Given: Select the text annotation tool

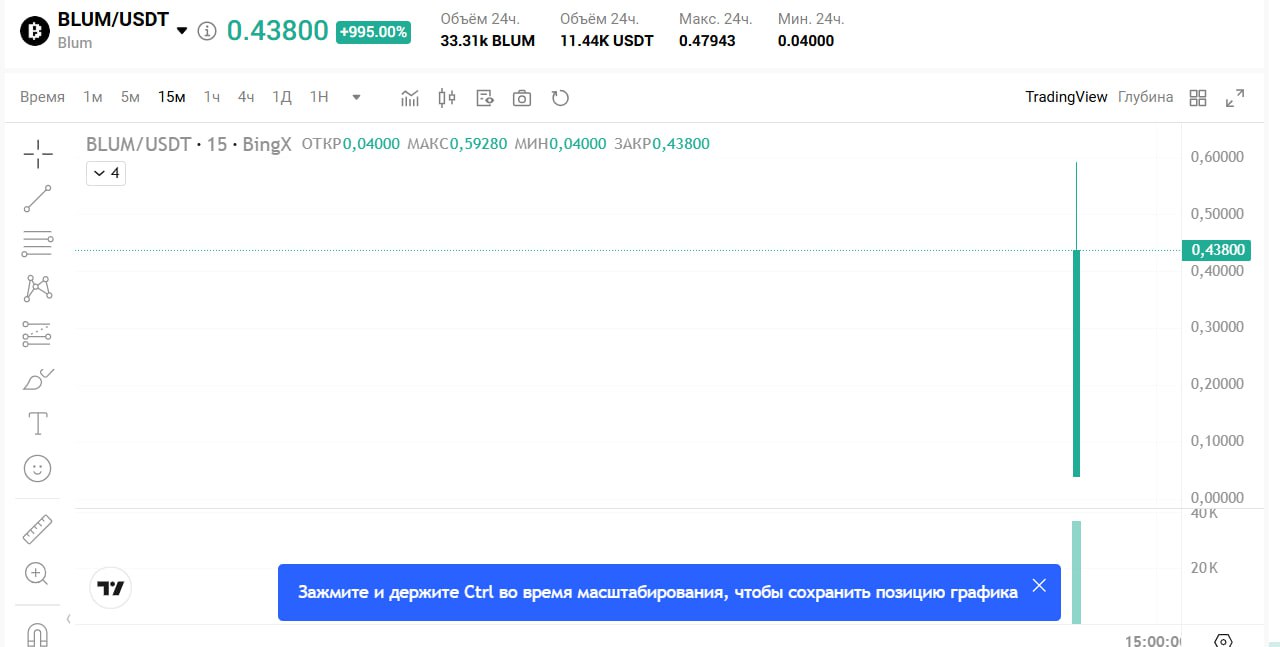Looking at the screenshot, I should coord(38,424).
